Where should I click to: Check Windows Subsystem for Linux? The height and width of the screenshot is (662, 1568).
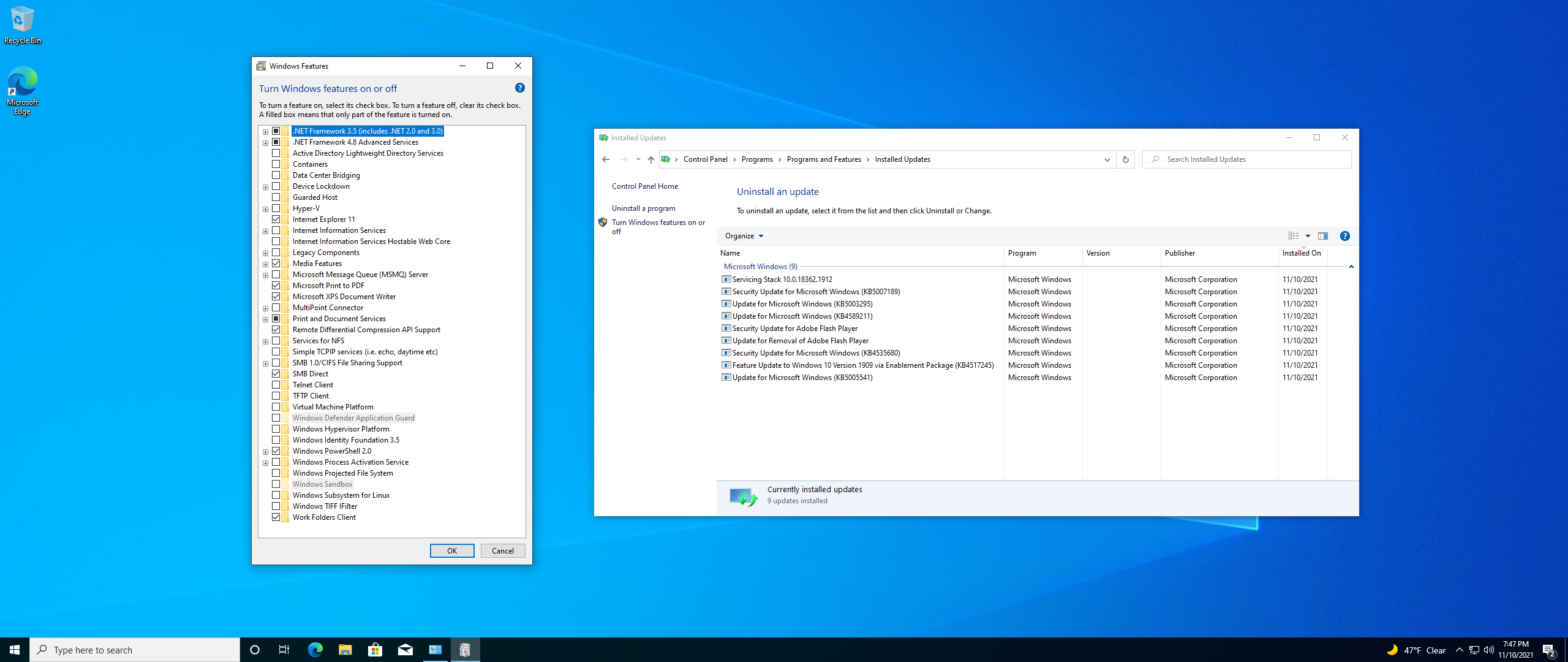tap(276, 495)
